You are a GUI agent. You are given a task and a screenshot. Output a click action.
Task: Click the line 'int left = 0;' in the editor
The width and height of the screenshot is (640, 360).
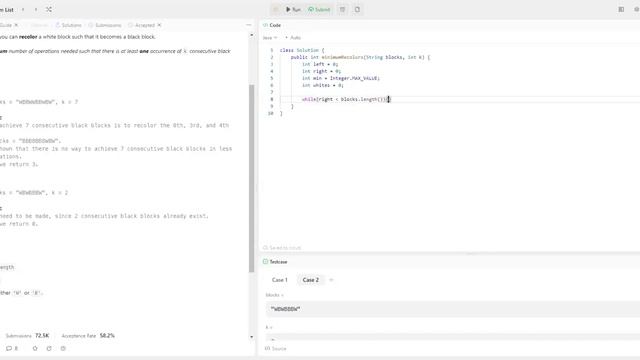(x=320, y=64)
